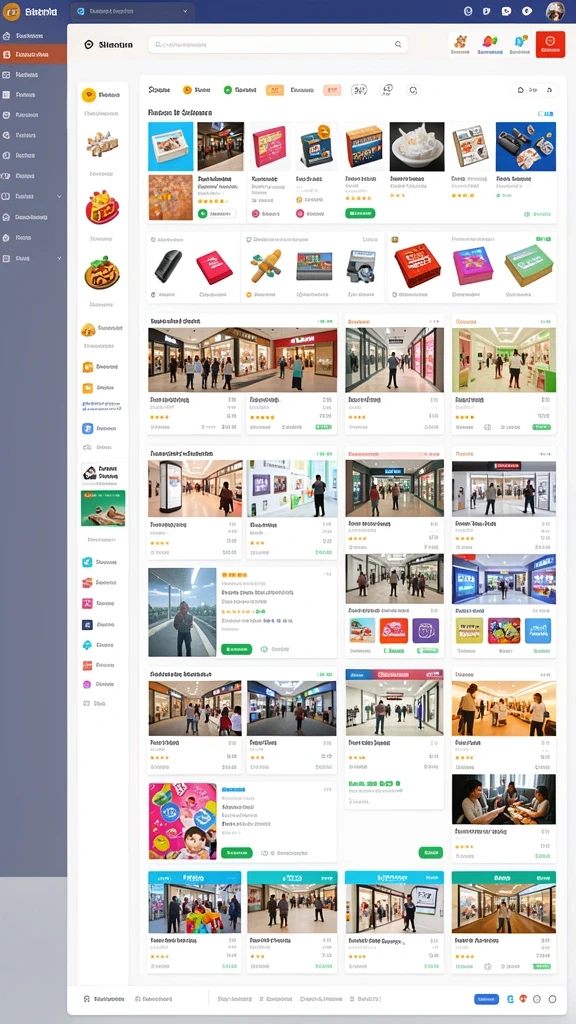The height and width of the screenshot is (1024, 576).
Task: Choose the red gift box category icon
Action: (103, 208)
